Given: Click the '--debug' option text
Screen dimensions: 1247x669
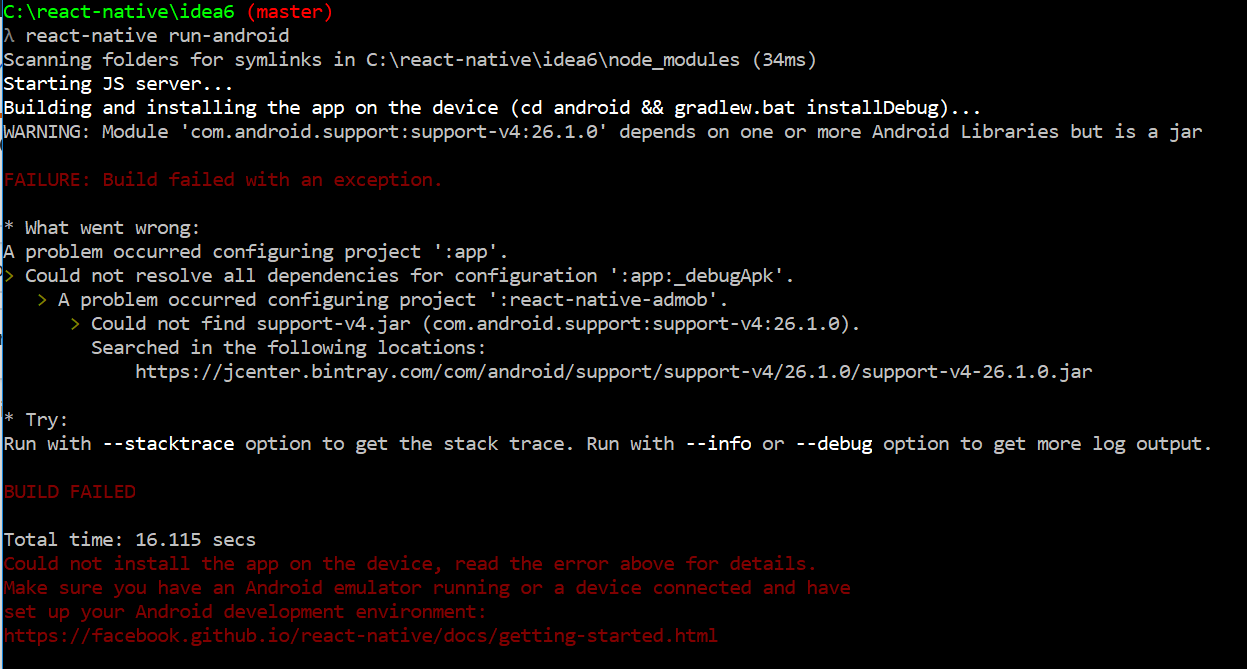Looking at the screenshot, I should pos(834,444).
